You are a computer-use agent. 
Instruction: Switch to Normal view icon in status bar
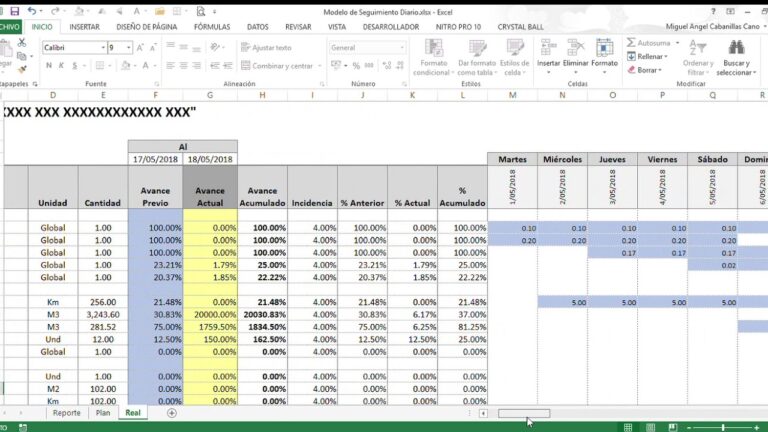pyautogui.click(x=628, y=427)
